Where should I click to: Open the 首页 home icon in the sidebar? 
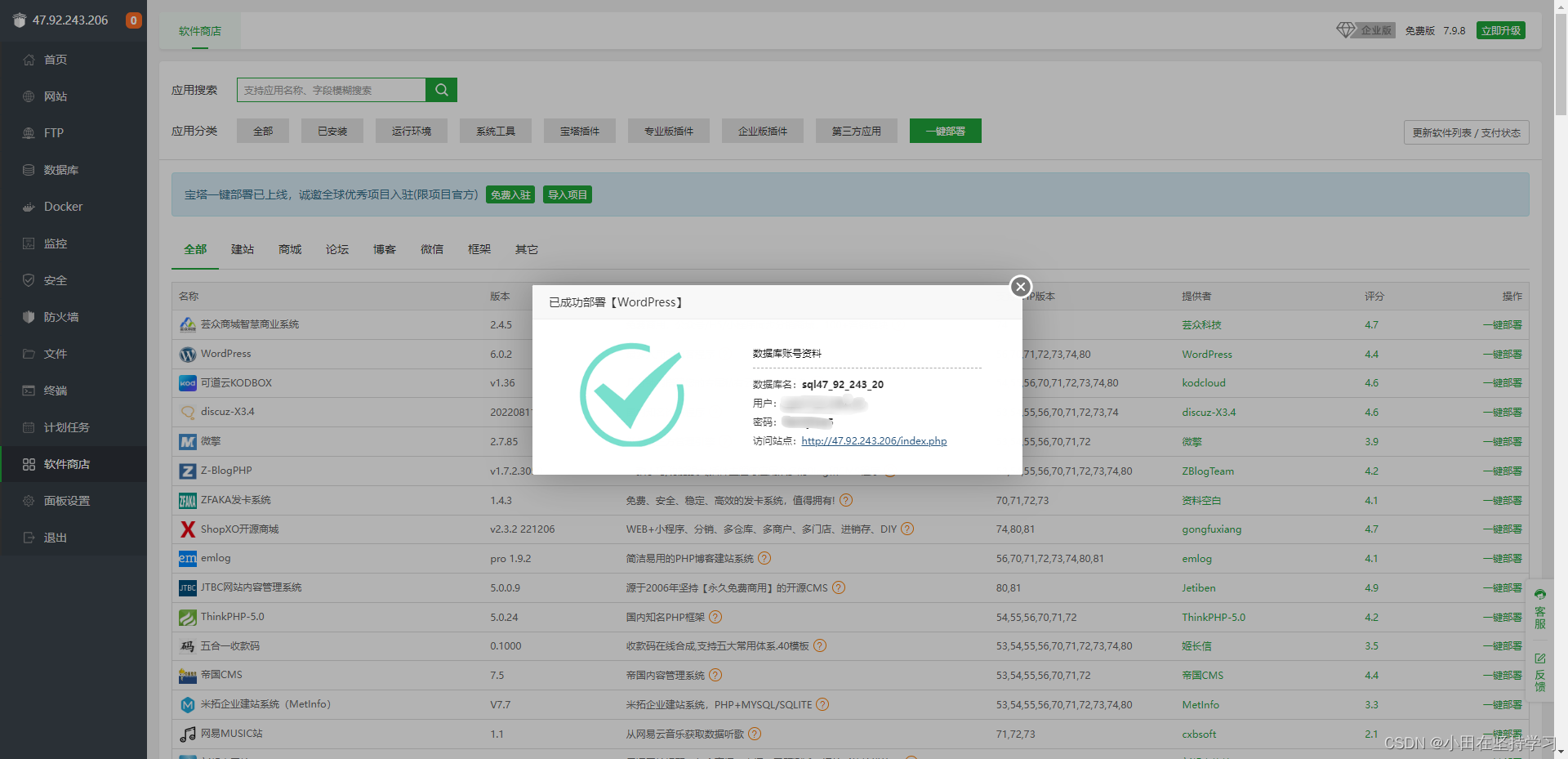(x=29, y=60)
